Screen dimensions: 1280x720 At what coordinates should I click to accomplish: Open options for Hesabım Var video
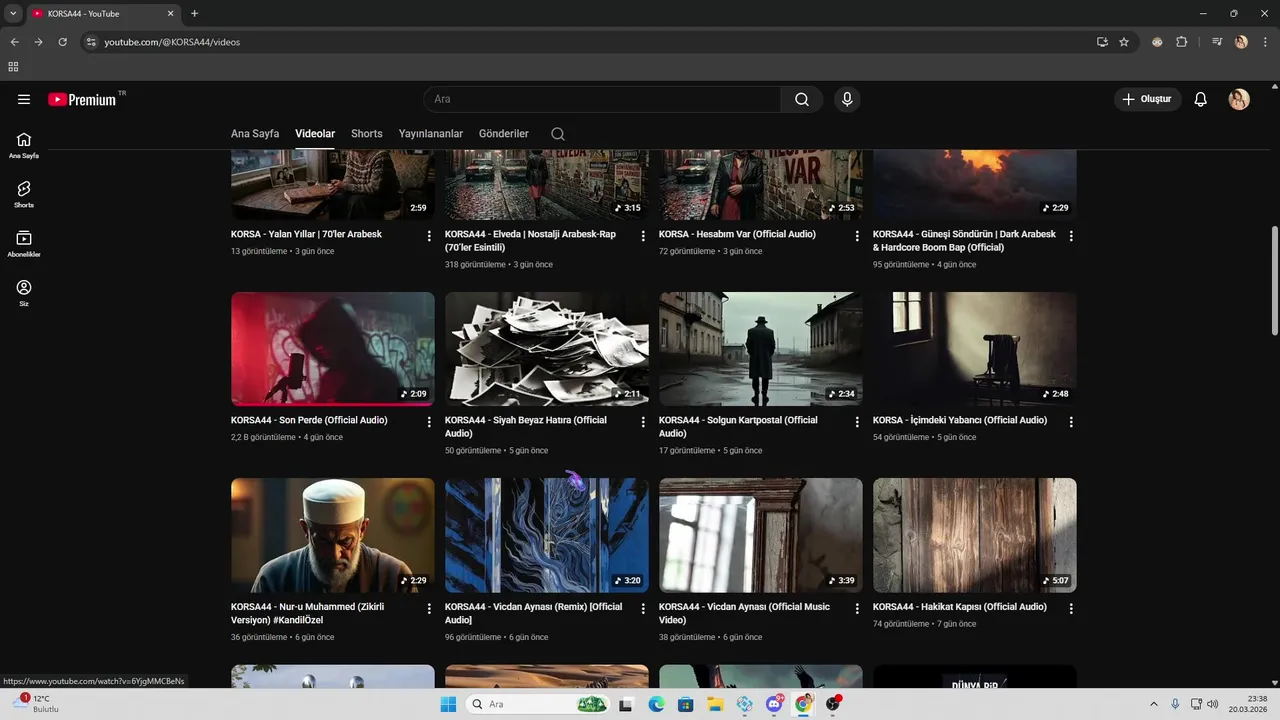pos(857,236)
